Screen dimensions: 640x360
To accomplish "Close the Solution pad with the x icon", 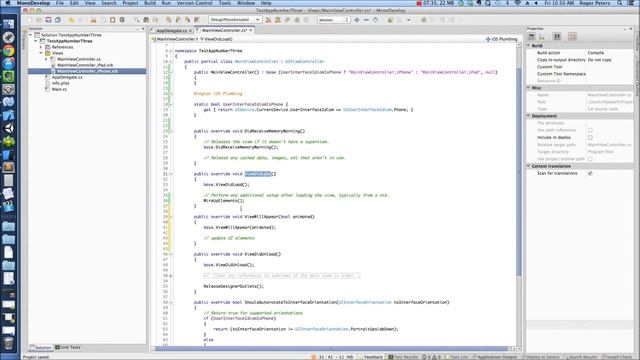I will coord(143,29).
